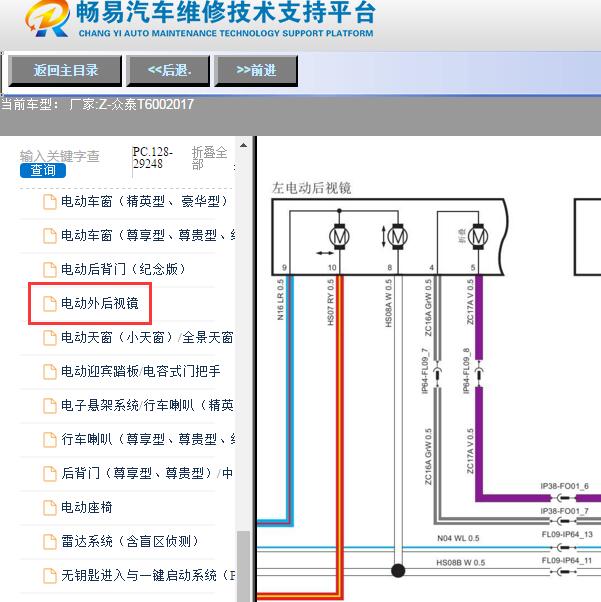
Task: Click connector label IP64-FL09_8
Action: coord(466,370)
